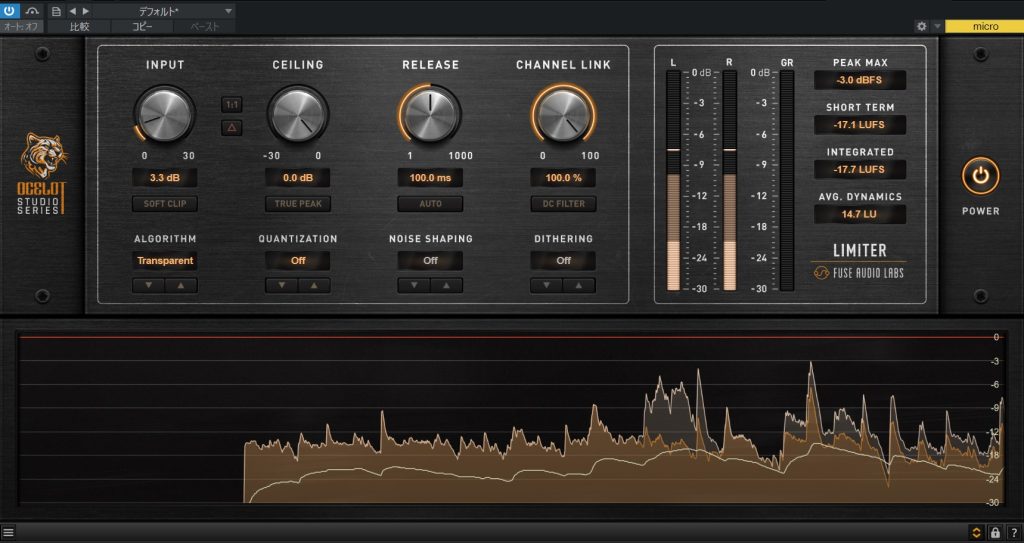Viewport: 1024px width, 543px height.
Task: Toggle the AUTO release button
Action: click(x=430, y=204)
